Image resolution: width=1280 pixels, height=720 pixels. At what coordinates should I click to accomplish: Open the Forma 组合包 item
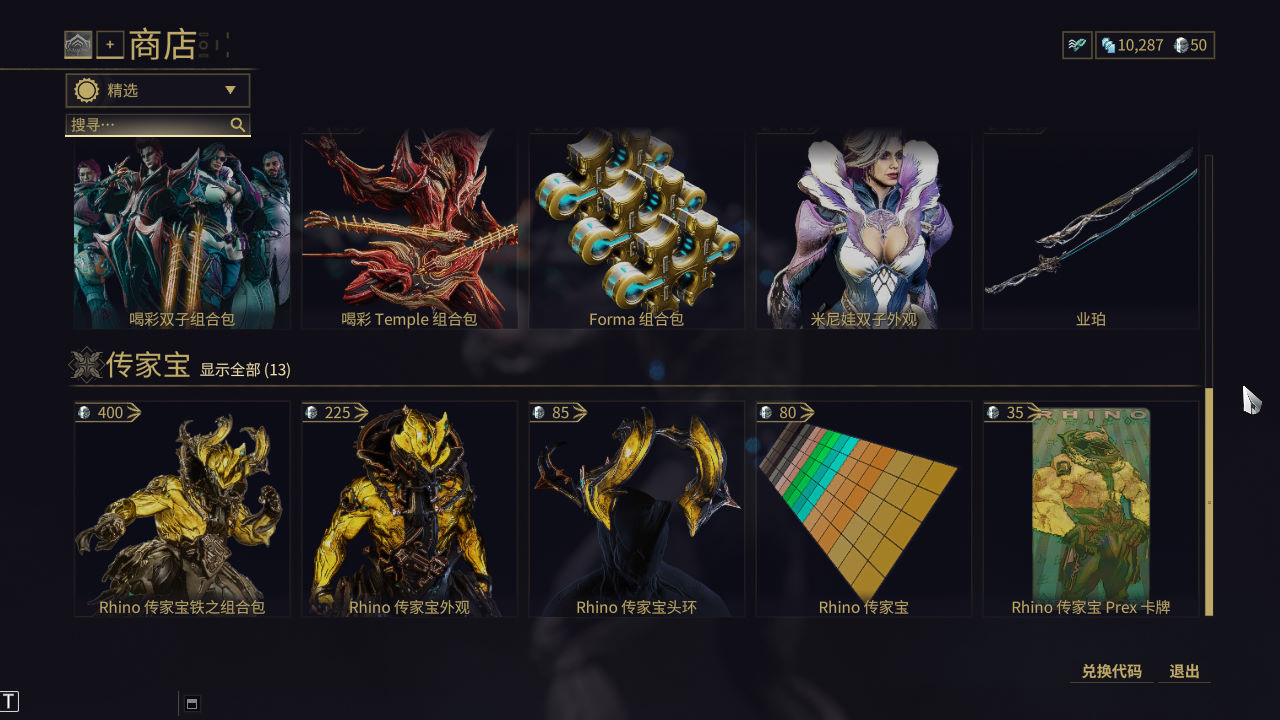(636, 229)
